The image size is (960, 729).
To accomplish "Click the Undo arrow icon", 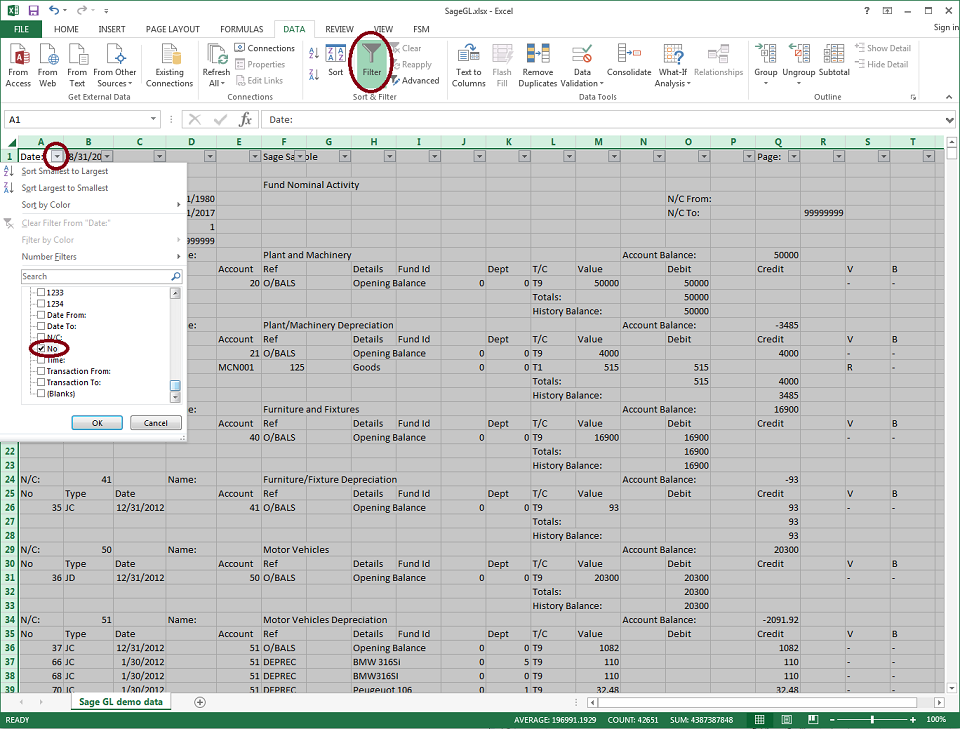I will tap(54, 10).
